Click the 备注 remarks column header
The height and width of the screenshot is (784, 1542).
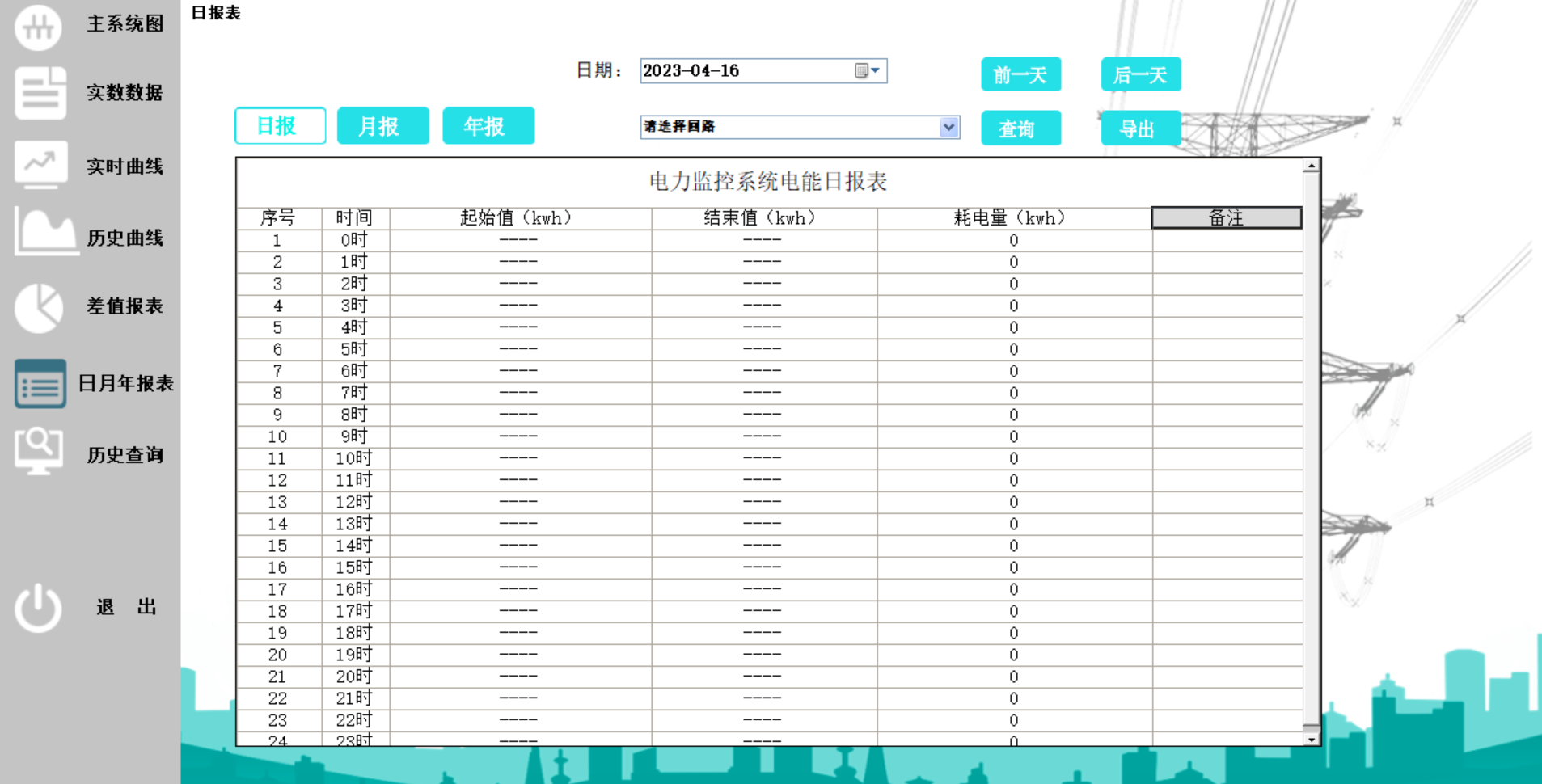point(1226,217)
